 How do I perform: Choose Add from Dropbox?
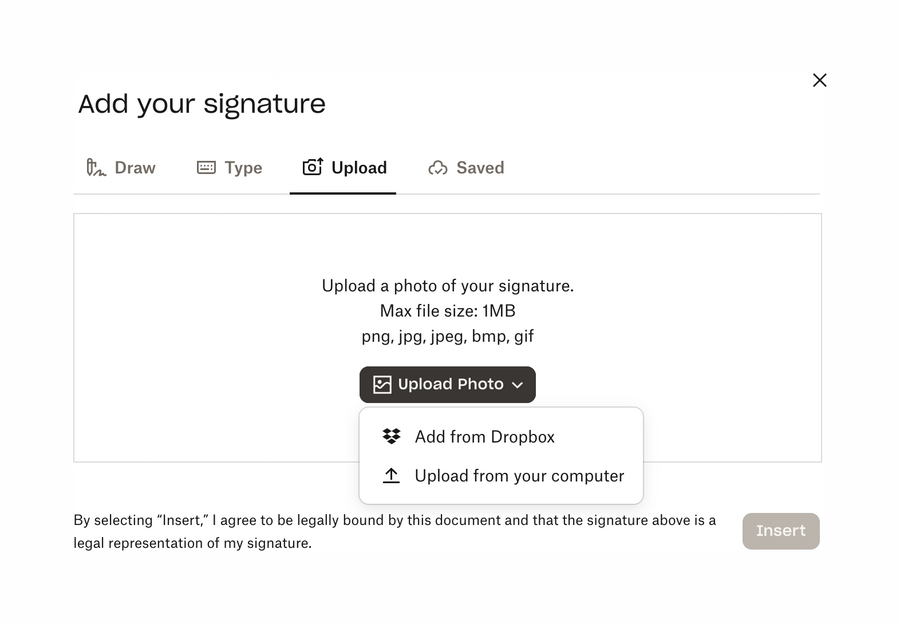click(x=486, y=436)
